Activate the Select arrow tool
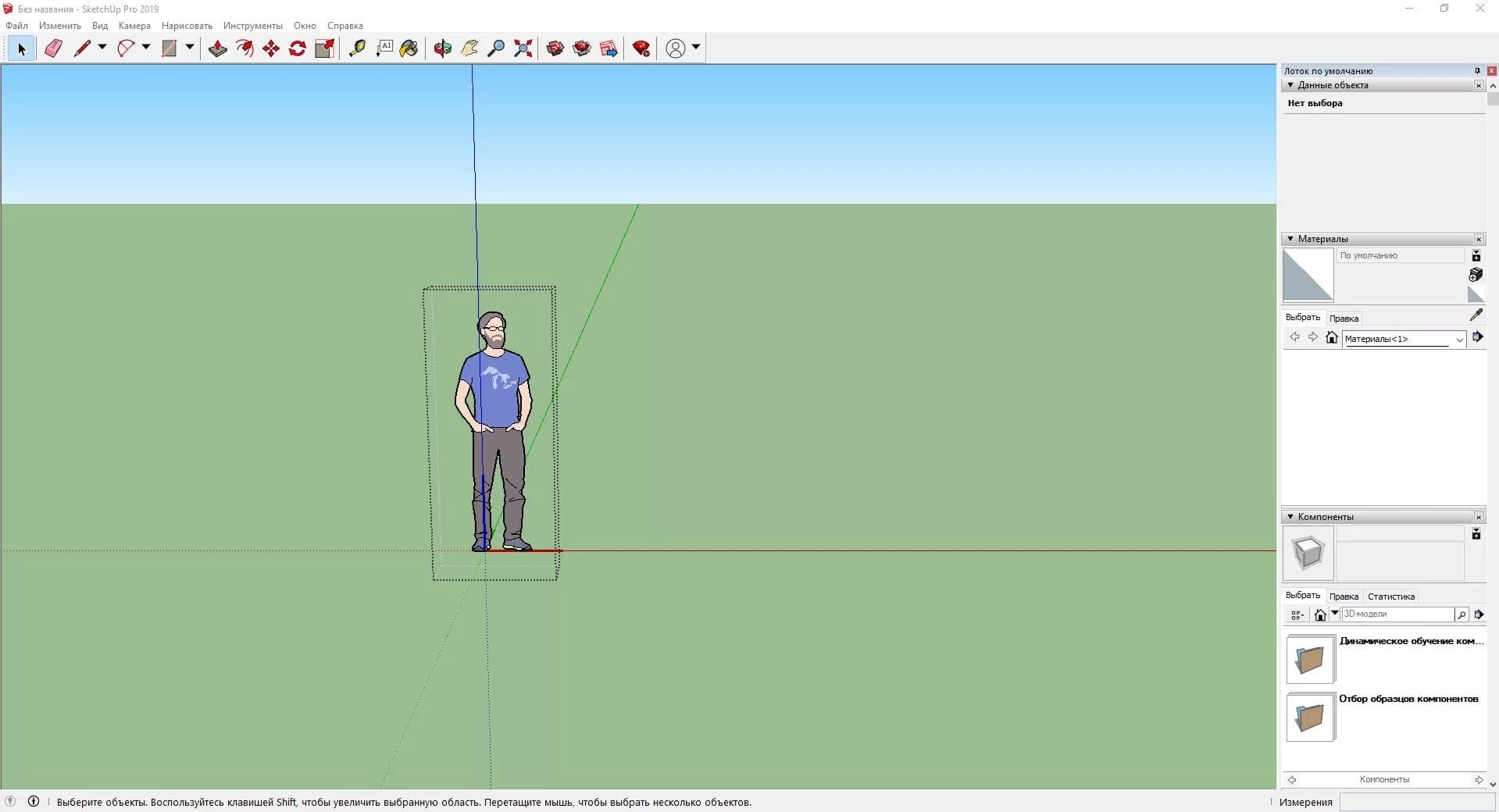Image resolution: width=1499 pixels, height=812 pixels. (x=21, y=48)
